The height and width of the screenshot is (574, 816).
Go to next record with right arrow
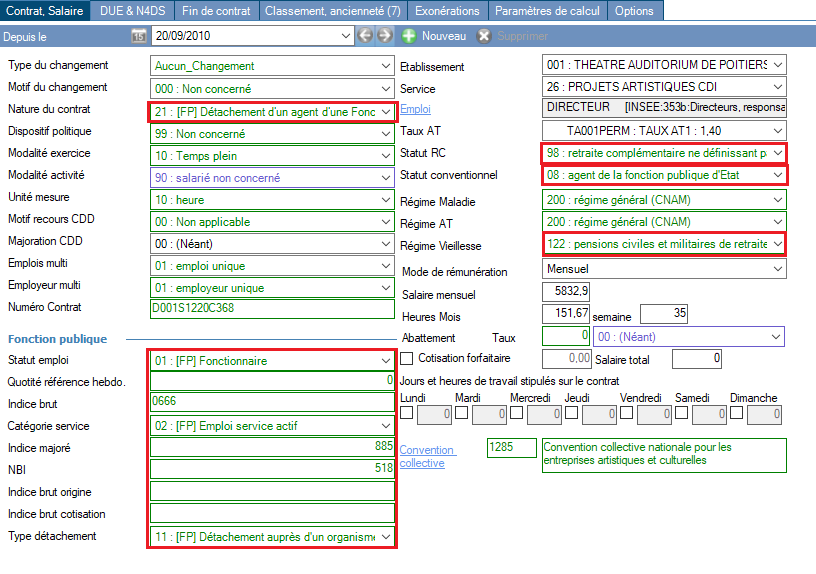(x=384, y=36)
